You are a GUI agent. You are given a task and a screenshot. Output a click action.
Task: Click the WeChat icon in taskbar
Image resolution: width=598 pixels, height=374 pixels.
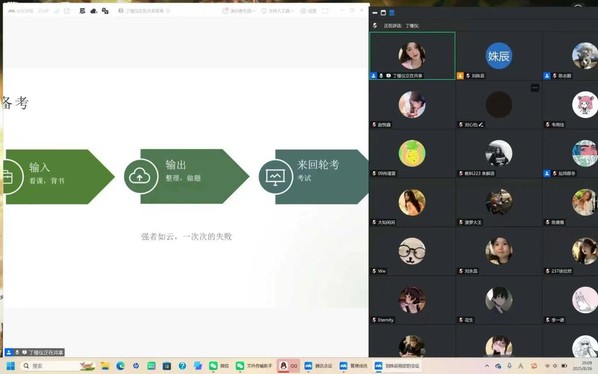point(219,366)
